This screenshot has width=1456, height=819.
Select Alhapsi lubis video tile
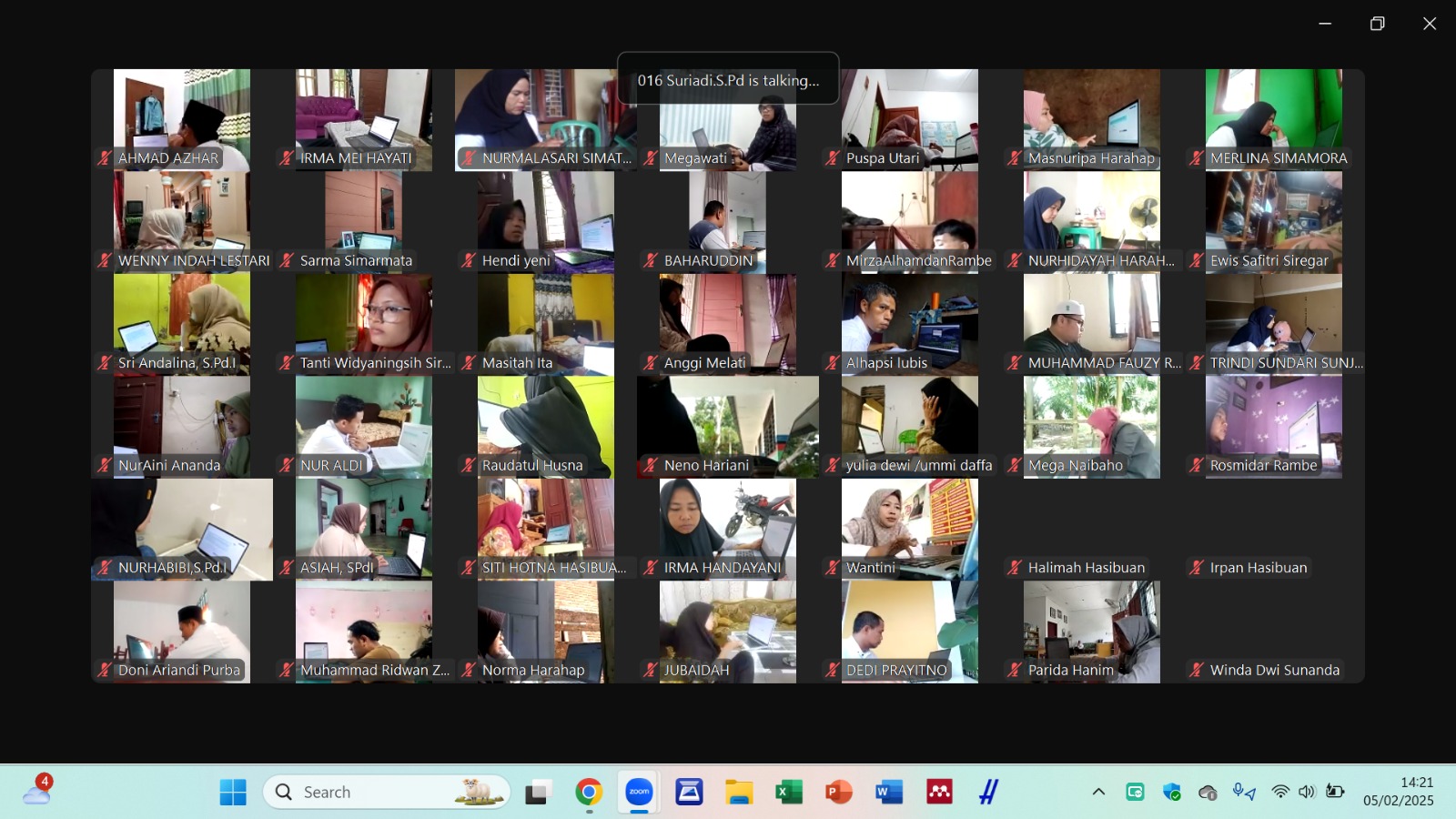tap(910, 325)
